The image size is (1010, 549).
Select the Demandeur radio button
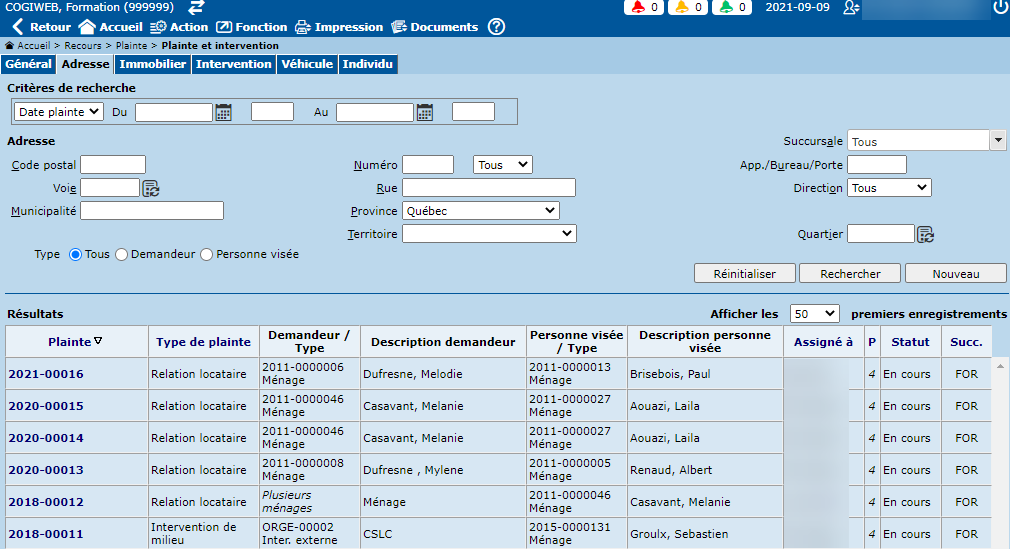[122, 255]
